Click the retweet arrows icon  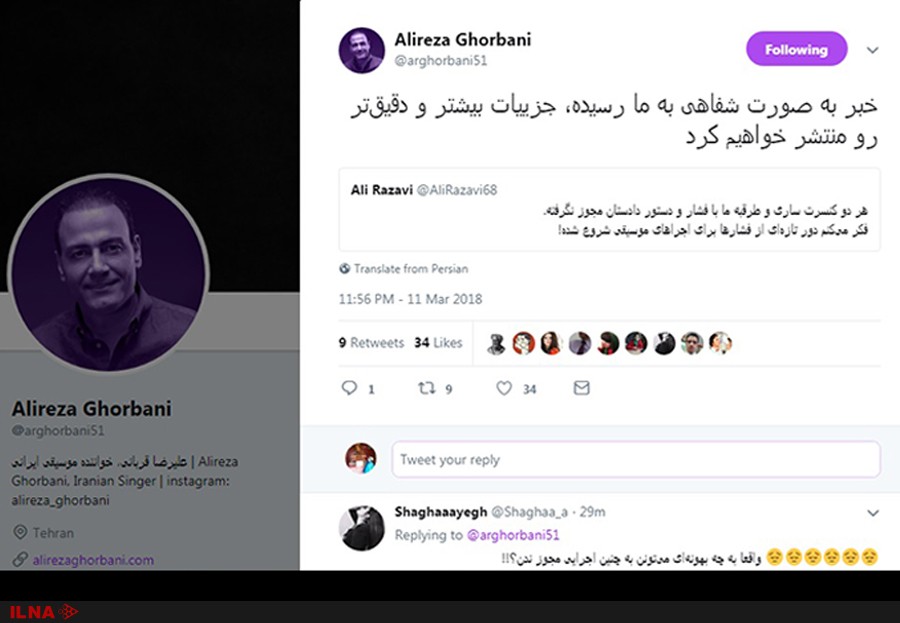[426, 389]
